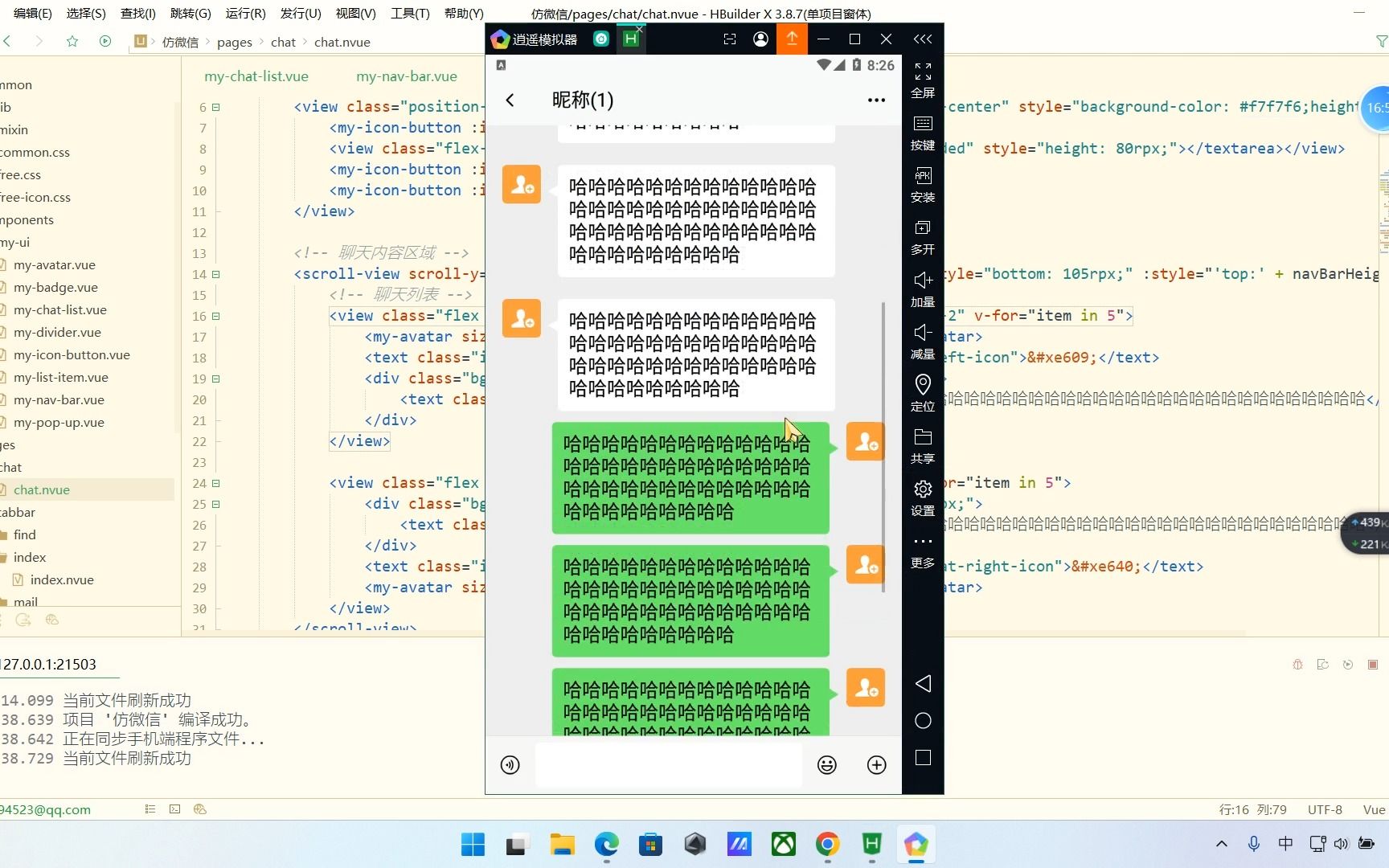
Task: Open the 运行(R) menu
Action: [x=245, y=13]
